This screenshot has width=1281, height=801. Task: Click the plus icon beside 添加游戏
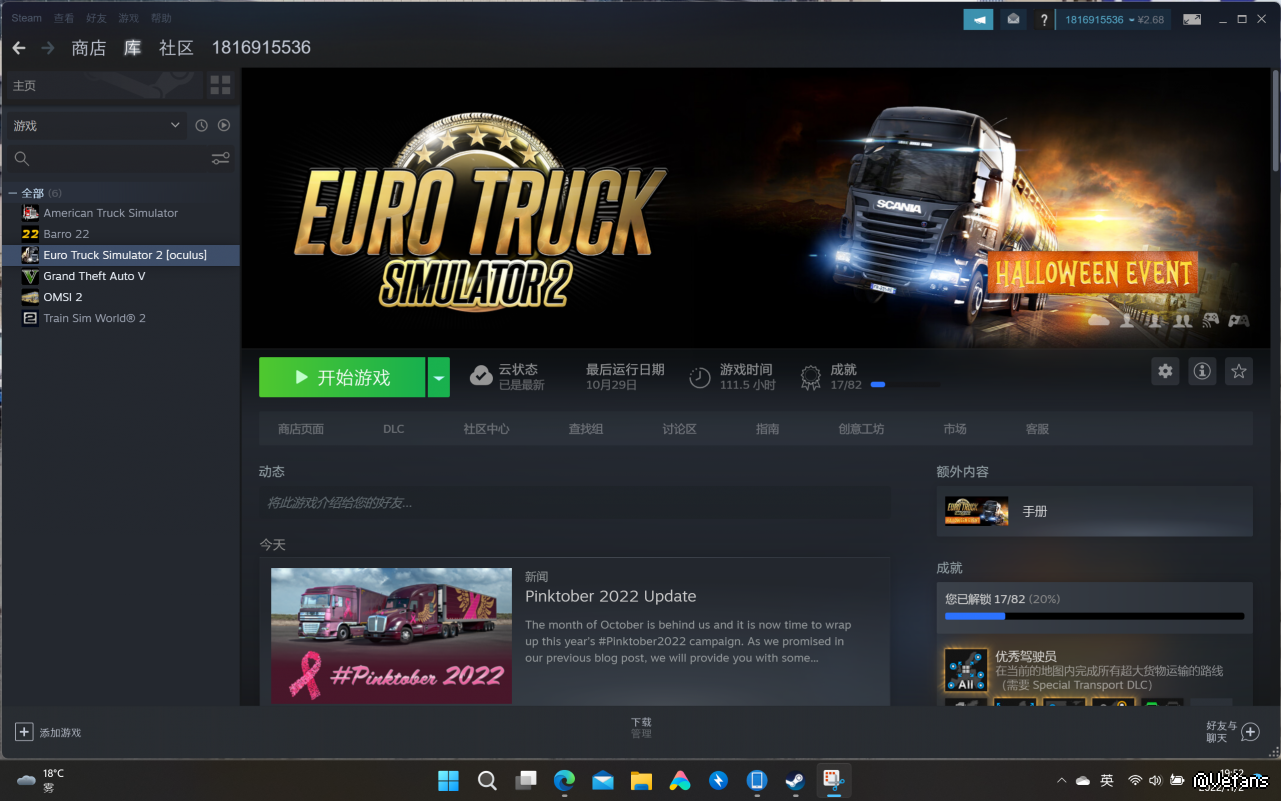pyautogui.click(x=24, y=732)
